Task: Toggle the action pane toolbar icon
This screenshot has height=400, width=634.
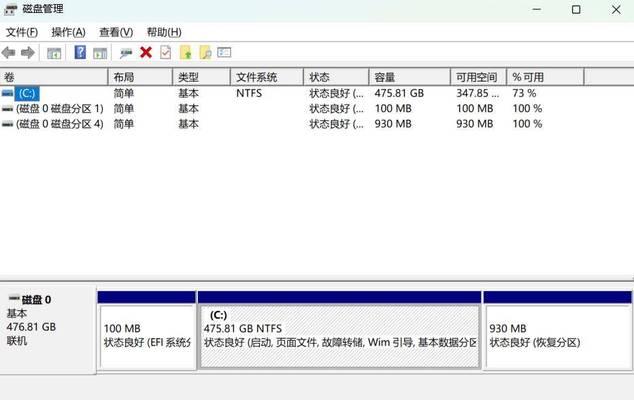Action: pyautogui.click(x=100, y=53)
